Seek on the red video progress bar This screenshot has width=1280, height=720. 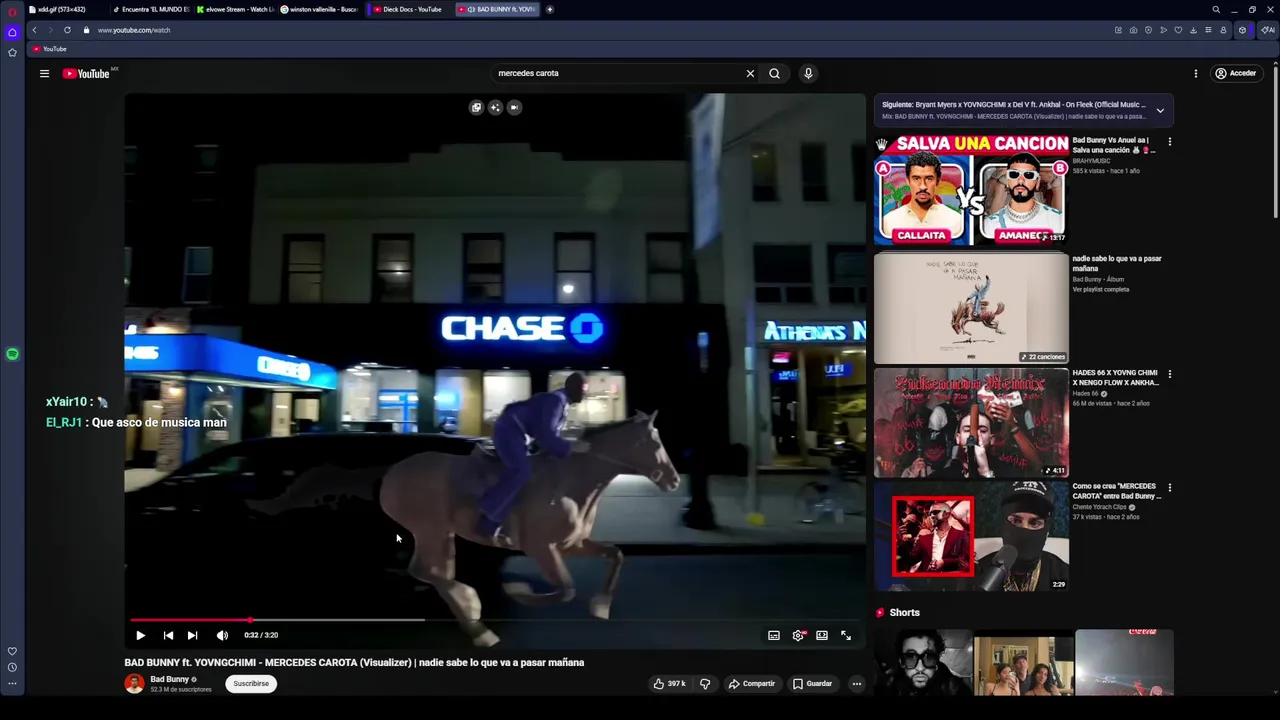coord(495,620)
